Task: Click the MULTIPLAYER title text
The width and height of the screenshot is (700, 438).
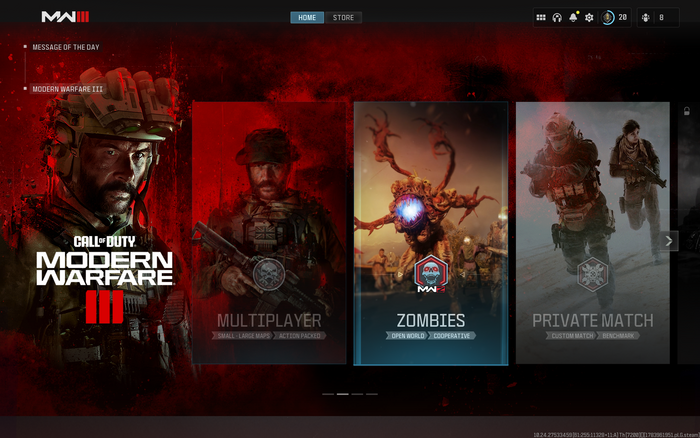Action: [x=269, y=321]
